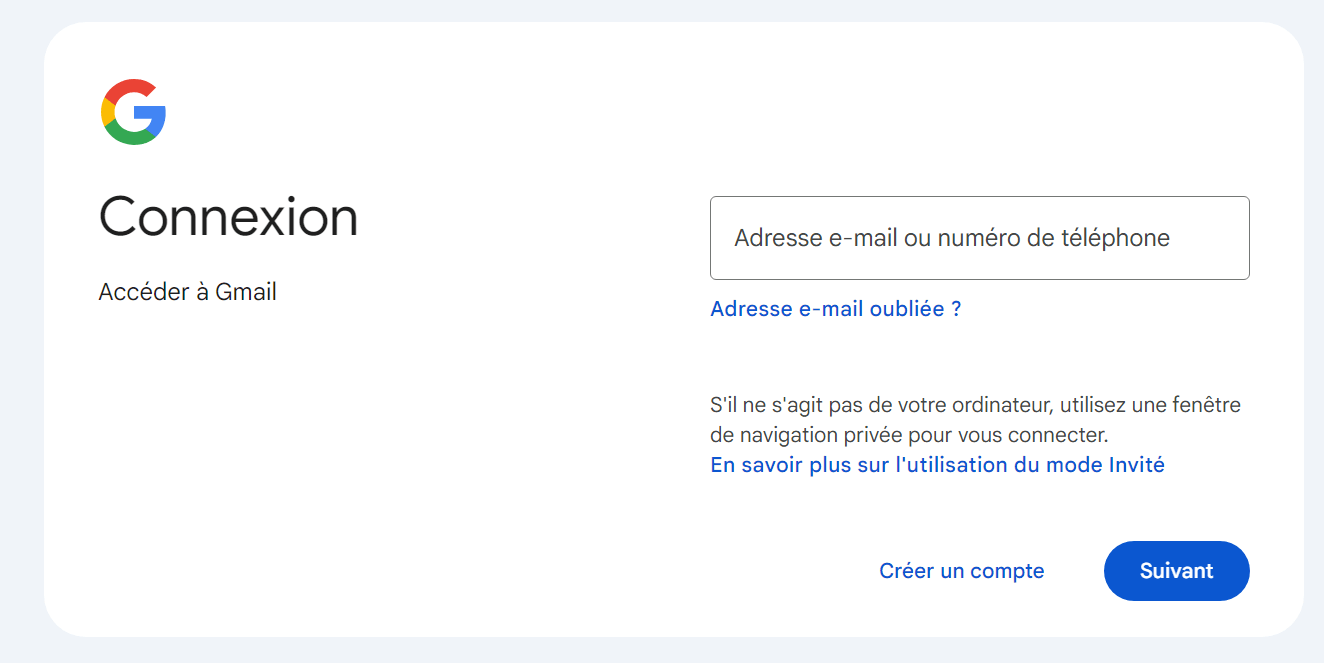Select the Connexion heading text
Screen dimensions: 1324x663
tap(228, 216)
